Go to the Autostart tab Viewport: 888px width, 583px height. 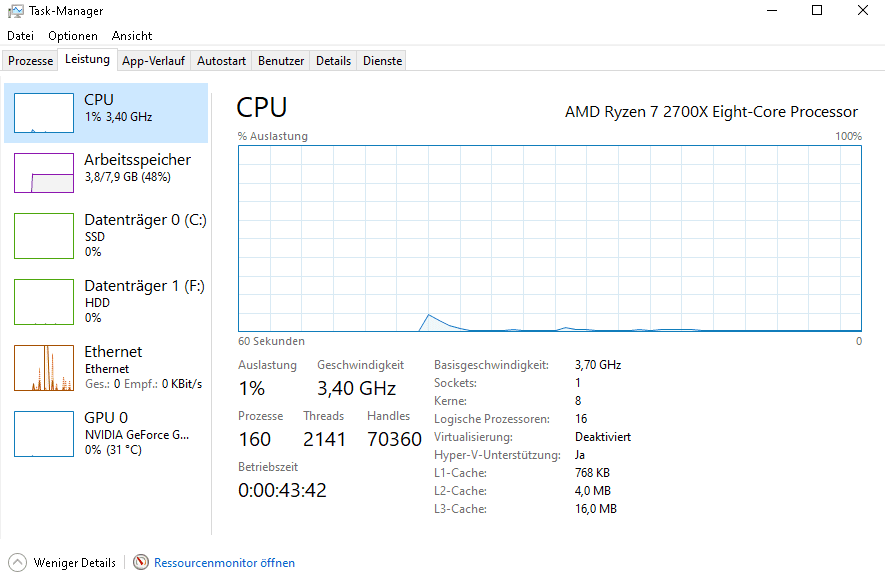point(221,61)
